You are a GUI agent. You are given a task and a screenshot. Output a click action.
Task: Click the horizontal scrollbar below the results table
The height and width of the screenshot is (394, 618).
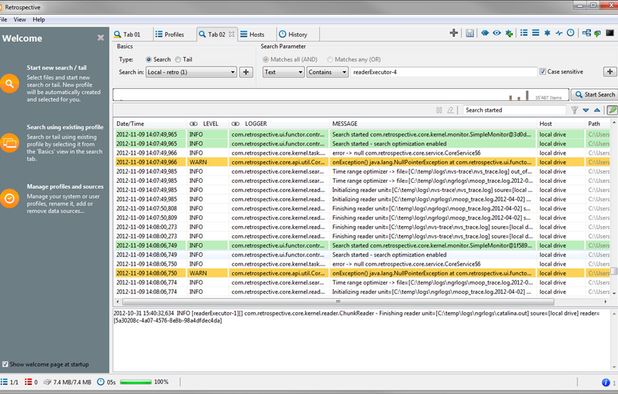coord(338,302)
